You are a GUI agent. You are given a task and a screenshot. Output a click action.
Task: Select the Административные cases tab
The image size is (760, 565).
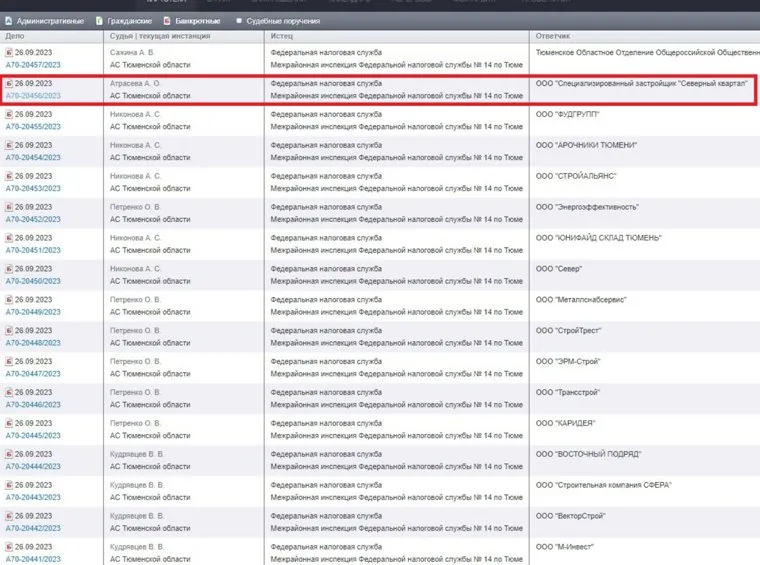tap(50, 20)
